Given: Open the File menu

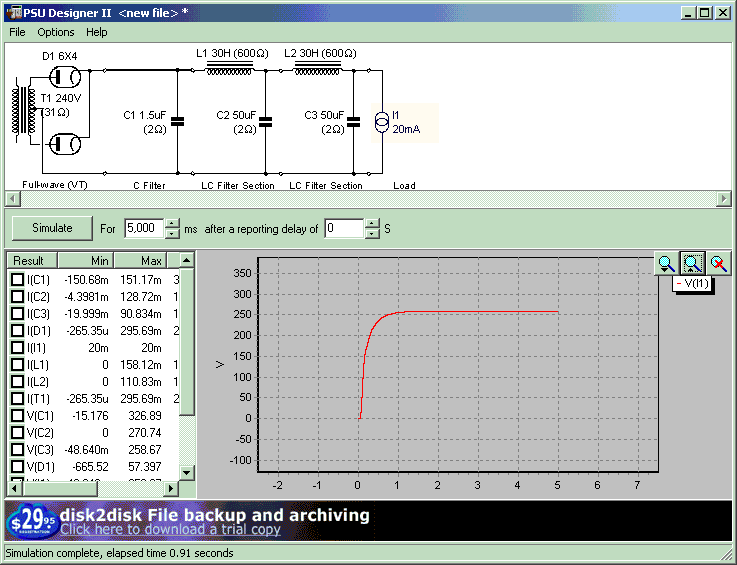Looking at the screenshot, I should click(x=17, y=32).
